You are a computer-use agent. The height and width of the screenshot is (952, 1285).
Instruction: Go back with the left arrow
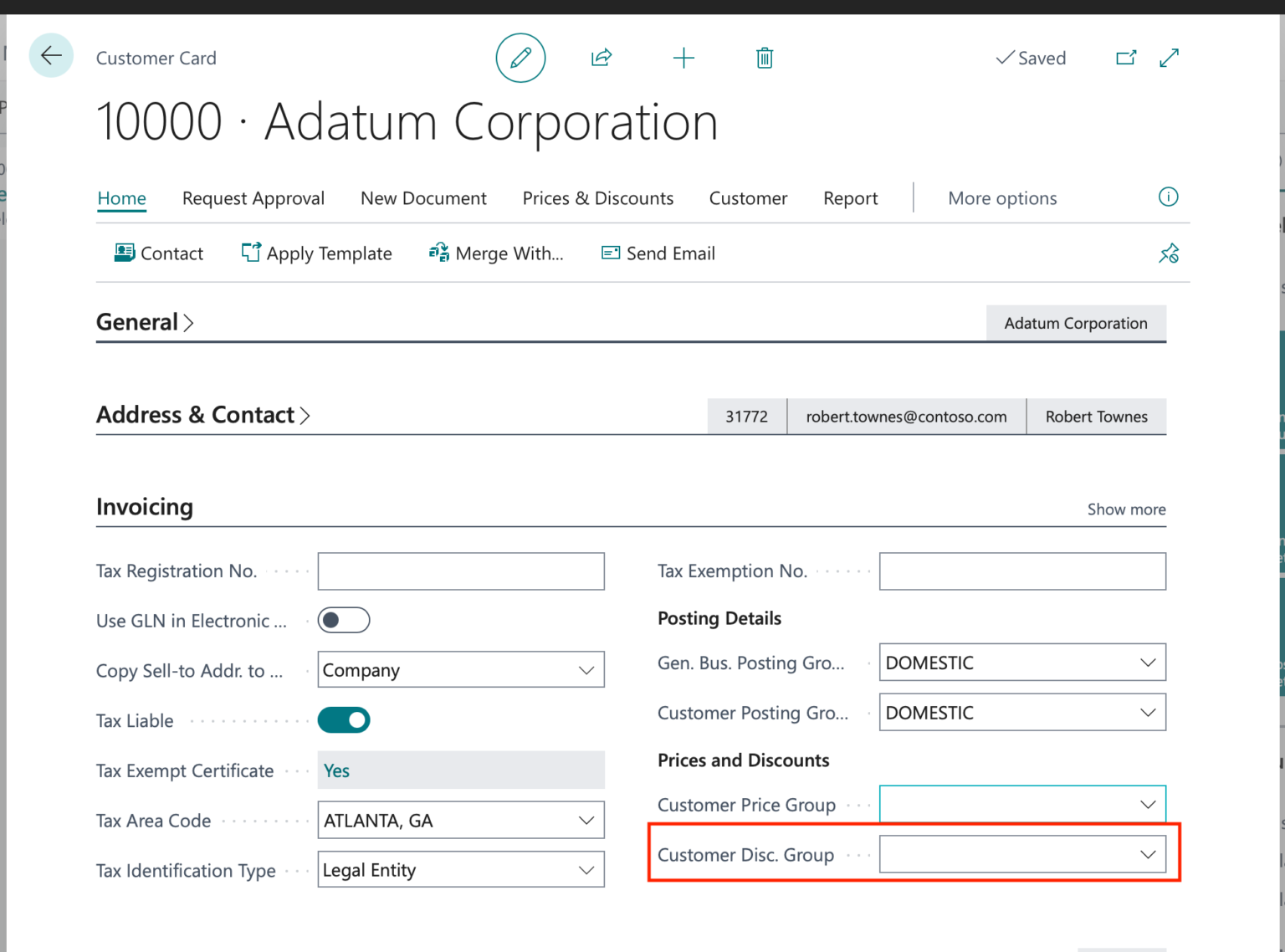(51, 55)
